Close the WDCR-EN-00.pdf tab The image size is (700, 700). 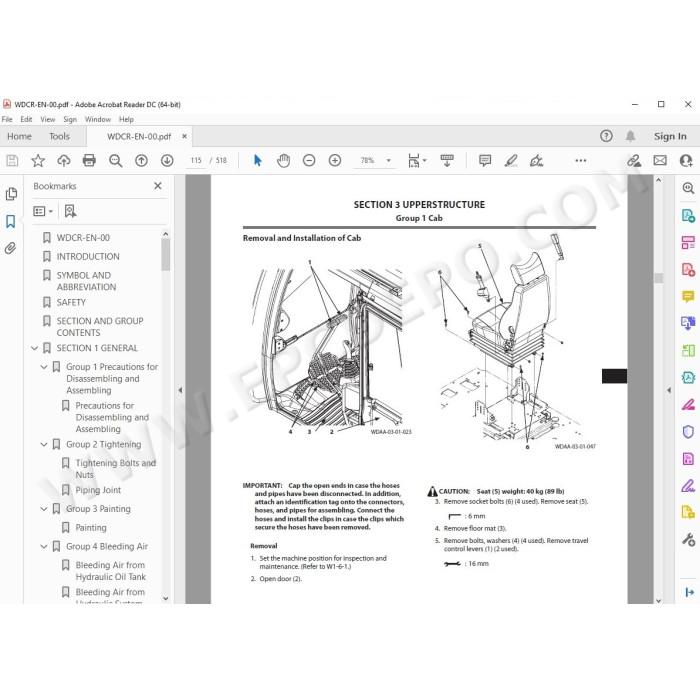pyautogui.click(x=184, y=136)
